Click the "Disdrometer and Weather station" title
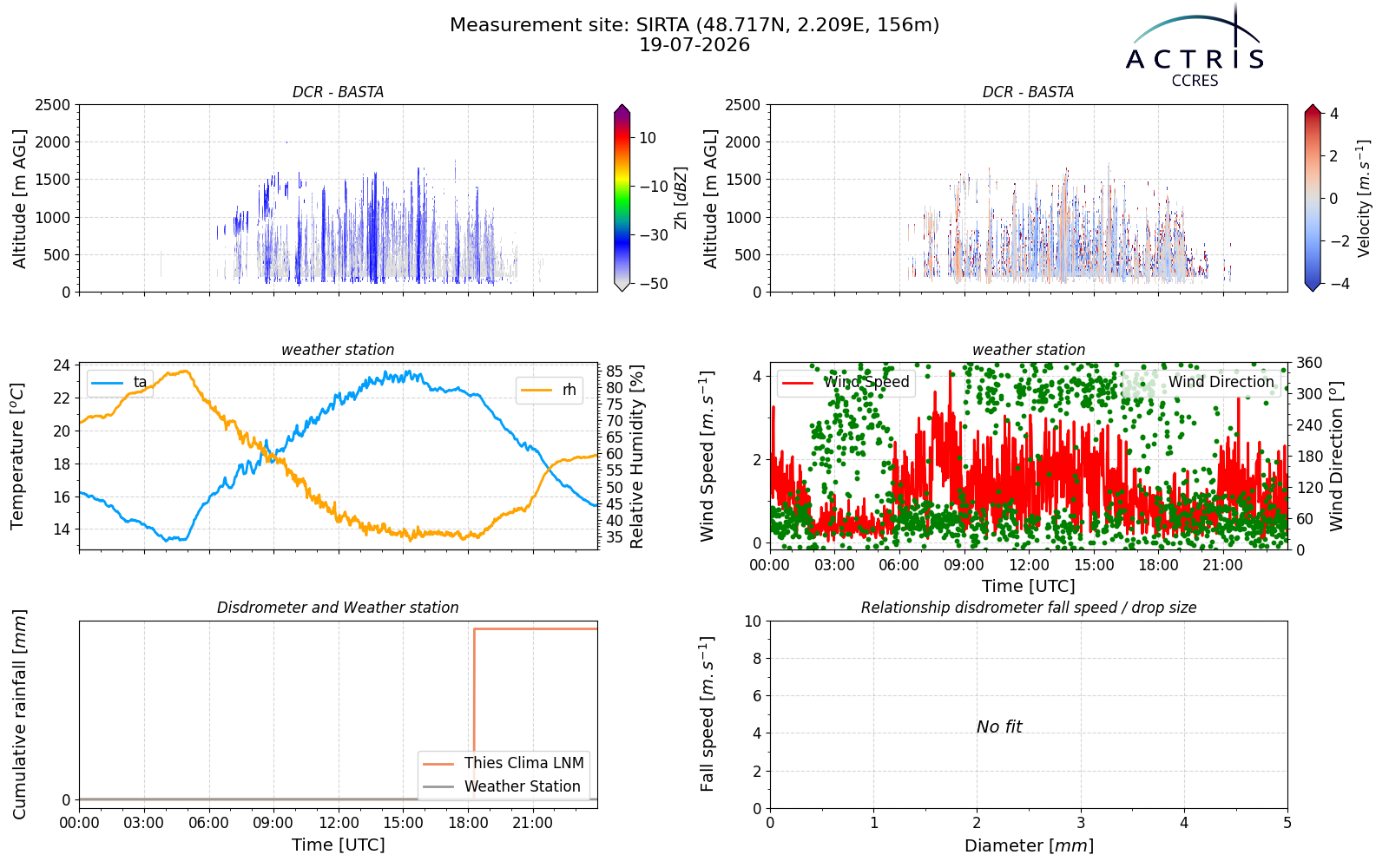Screen dimensions: 1389x868 (338, 608)
